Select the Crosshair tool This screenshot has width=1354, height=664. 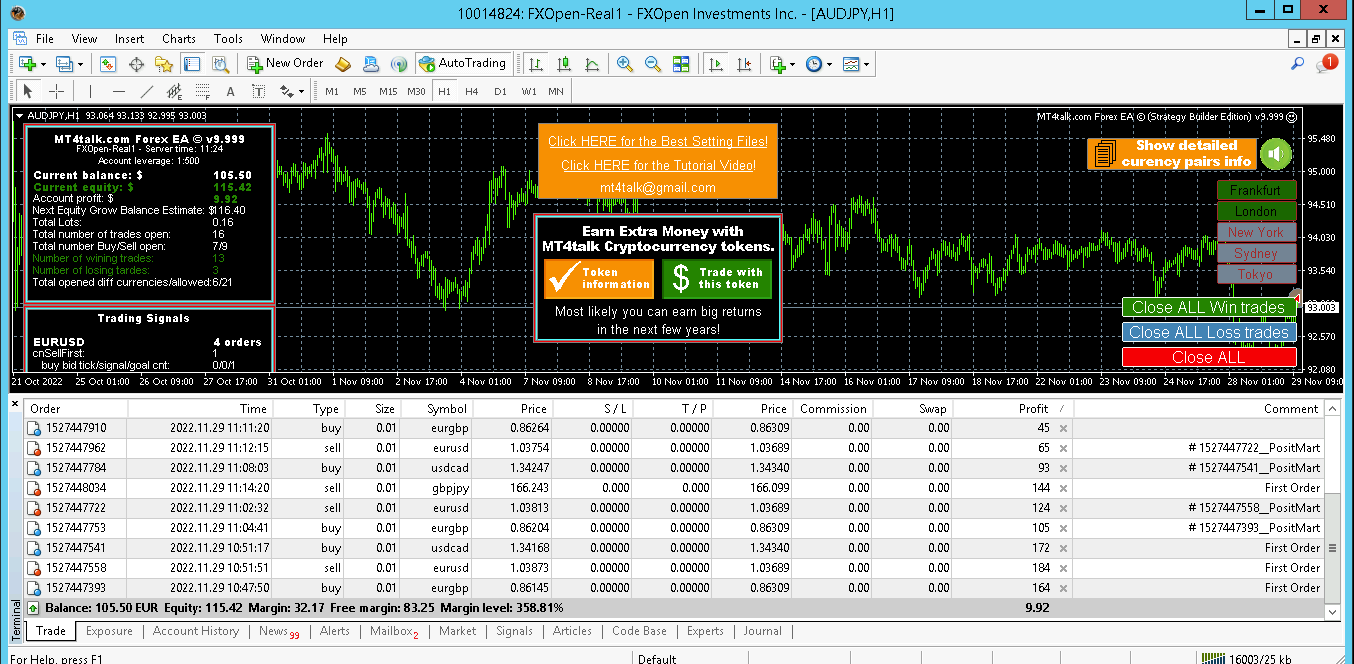57,91
